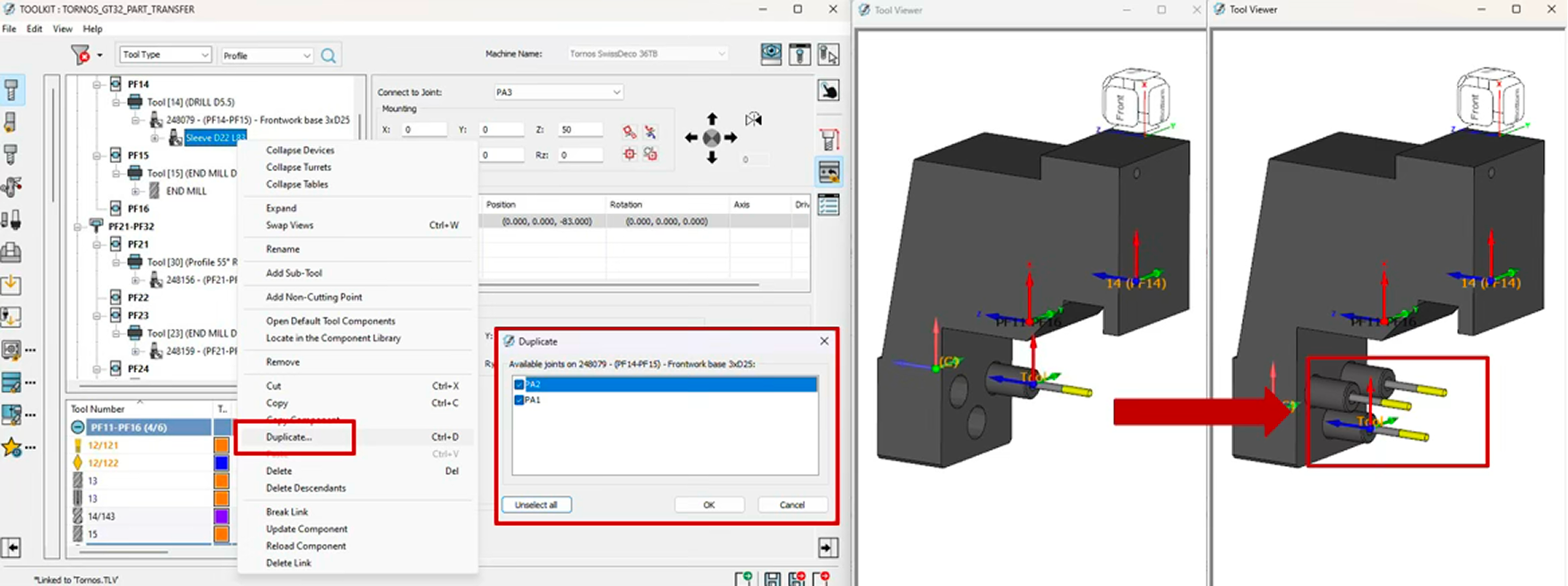Select Tool [14] (DRILL D5.5) in tree

[x=191, y=102]
